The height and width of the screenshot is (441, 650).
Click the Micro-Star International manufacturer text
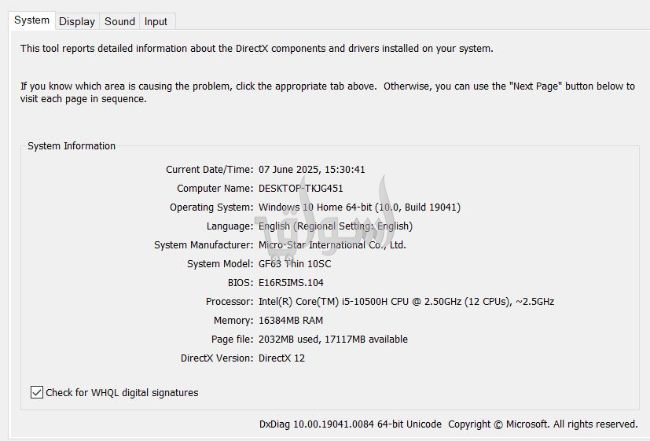(x=332, y=245)
